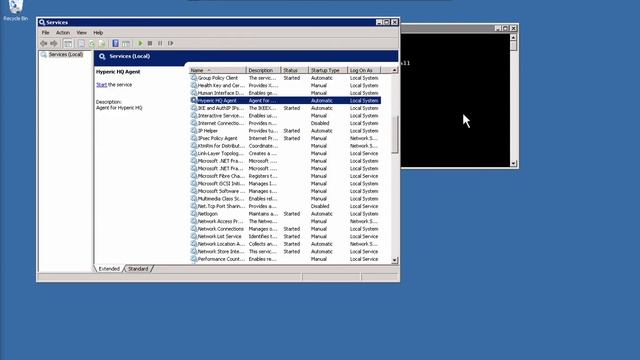Click the Back arrow in Services toolbar

44,43
